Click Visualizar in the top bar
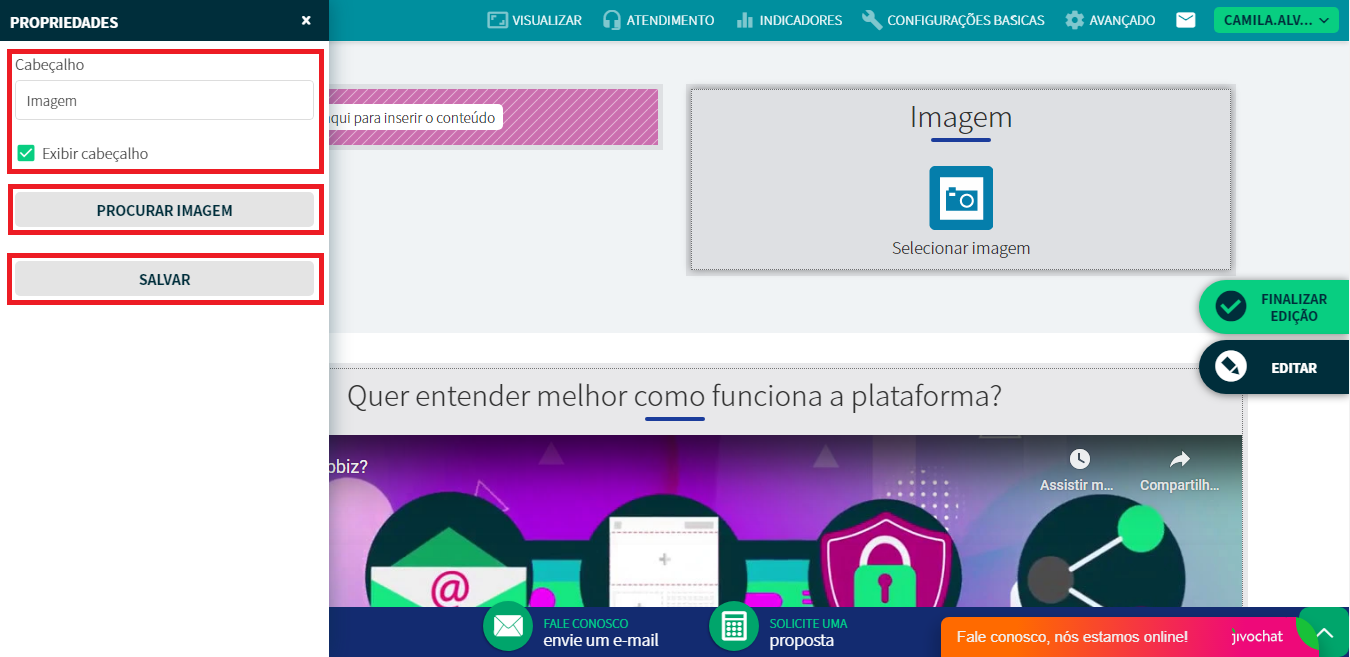The image size is (1350, 657). click(x=535, y=20)
